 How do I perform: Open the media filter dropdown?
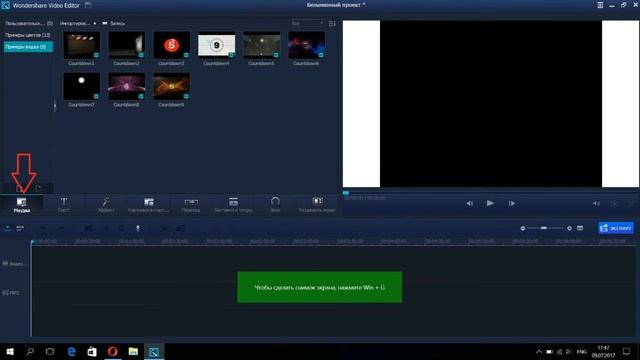(x=307, y=24)
